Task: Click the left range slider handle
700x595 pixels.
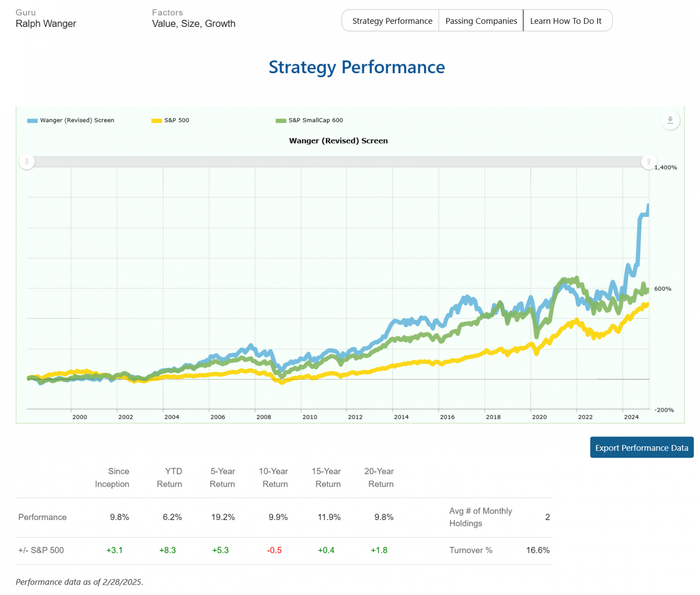Action: pyautogui.click(x=28, y=161)
